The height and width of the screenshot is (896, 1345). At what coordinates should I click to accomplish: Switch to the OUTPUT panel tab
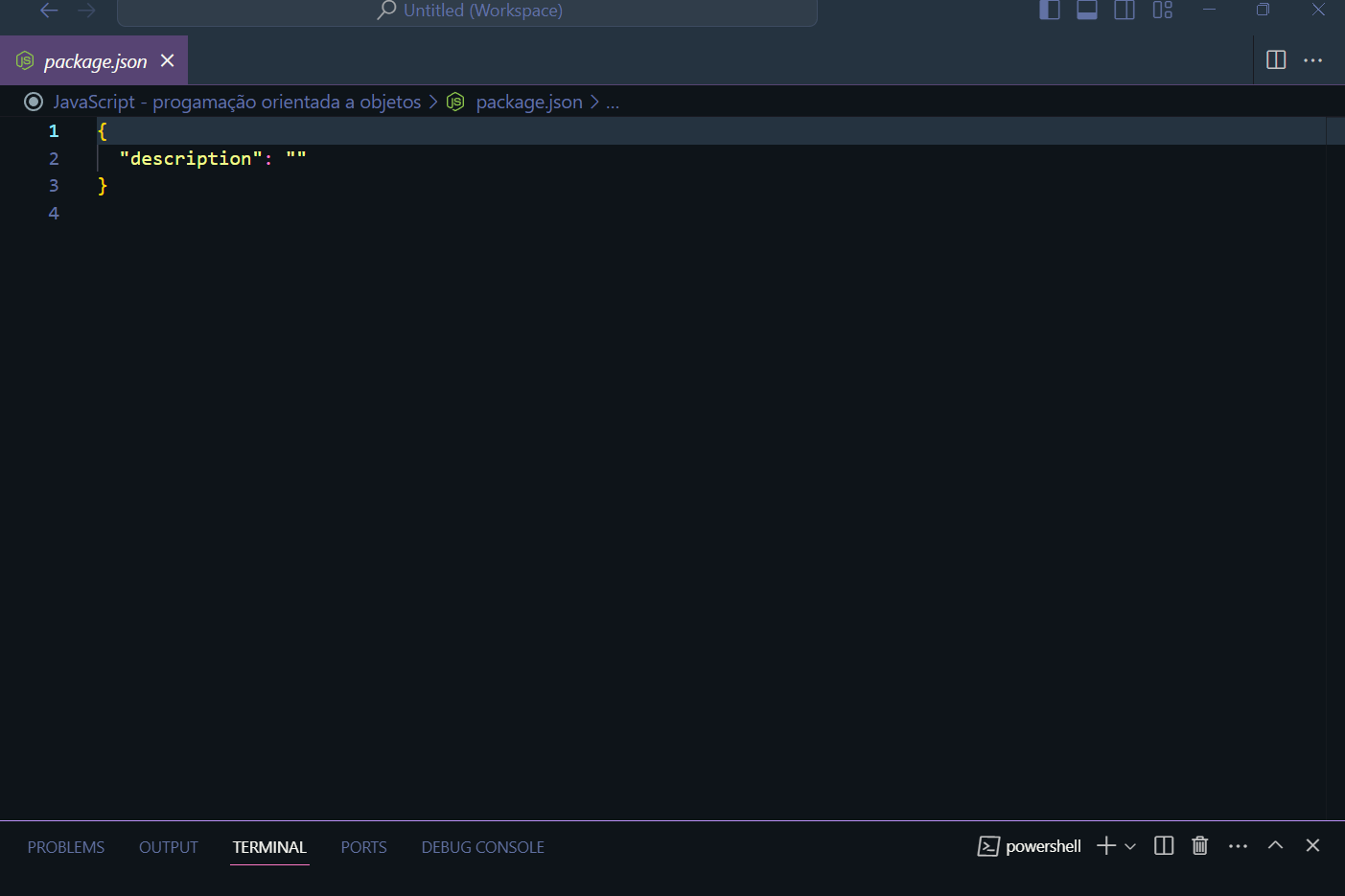pyautogui.click(x=169, y=847)
